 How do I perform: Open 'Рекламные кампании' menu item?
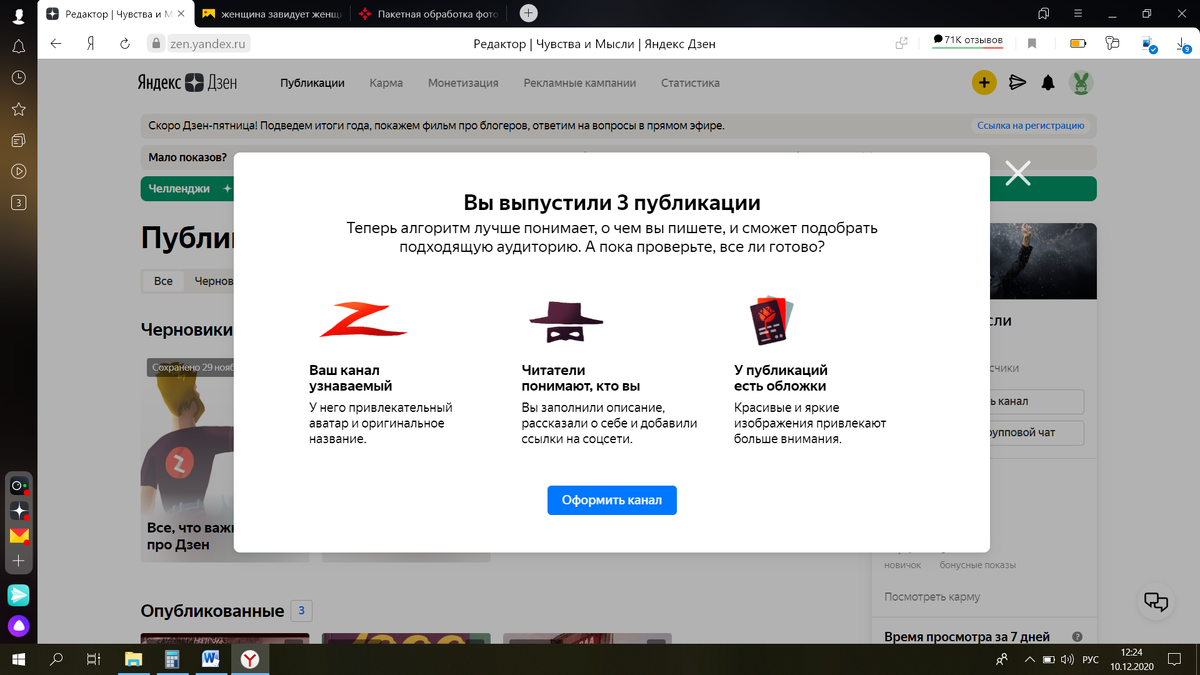[x=580, y=83]
